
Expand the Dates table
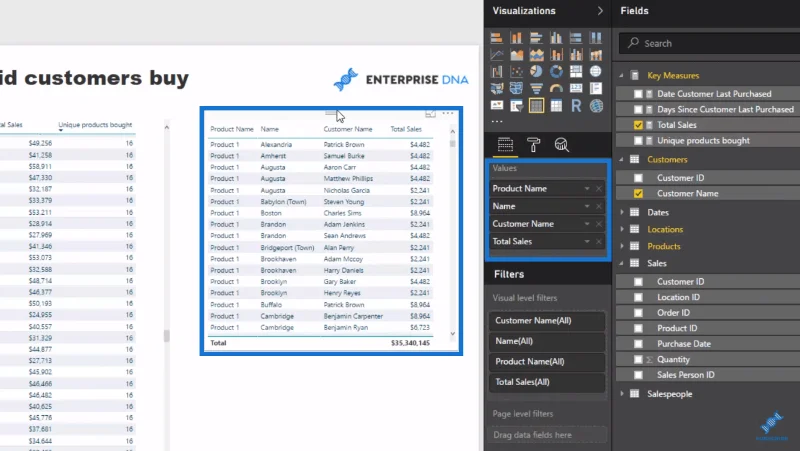pyautogui.click(x=621, y=212)
